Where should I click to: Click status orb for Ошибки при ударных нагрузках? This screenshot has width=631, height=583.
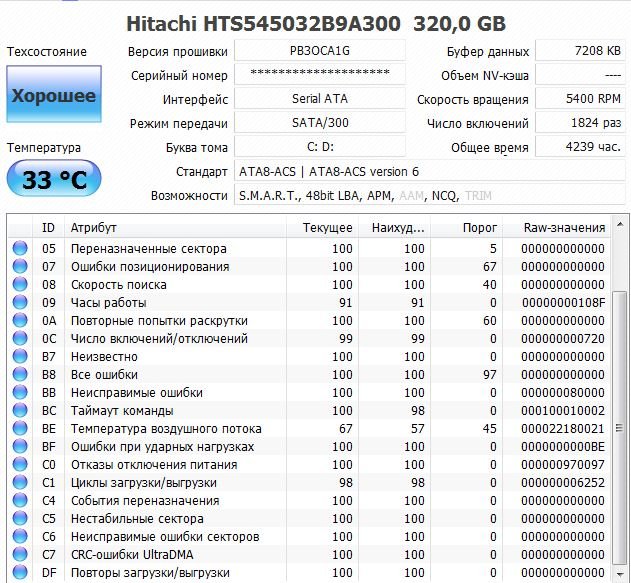coord(20,446)
